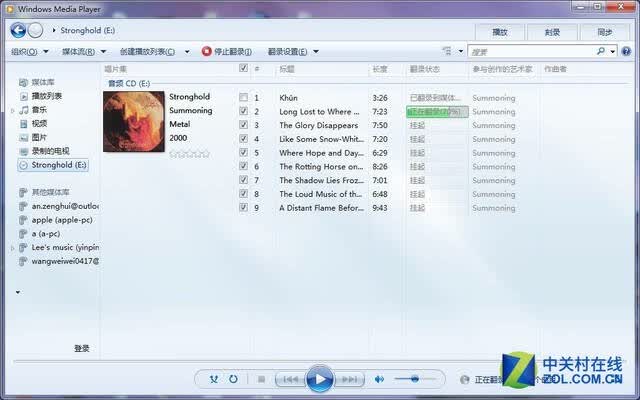The image size is (640, 400).
Task: Mute the volume speaker icon
Action: 379,379
